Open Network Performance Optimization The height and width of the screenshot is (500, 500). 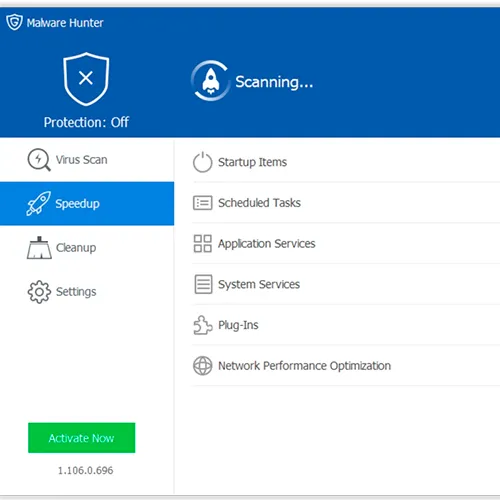pos(346,366)
